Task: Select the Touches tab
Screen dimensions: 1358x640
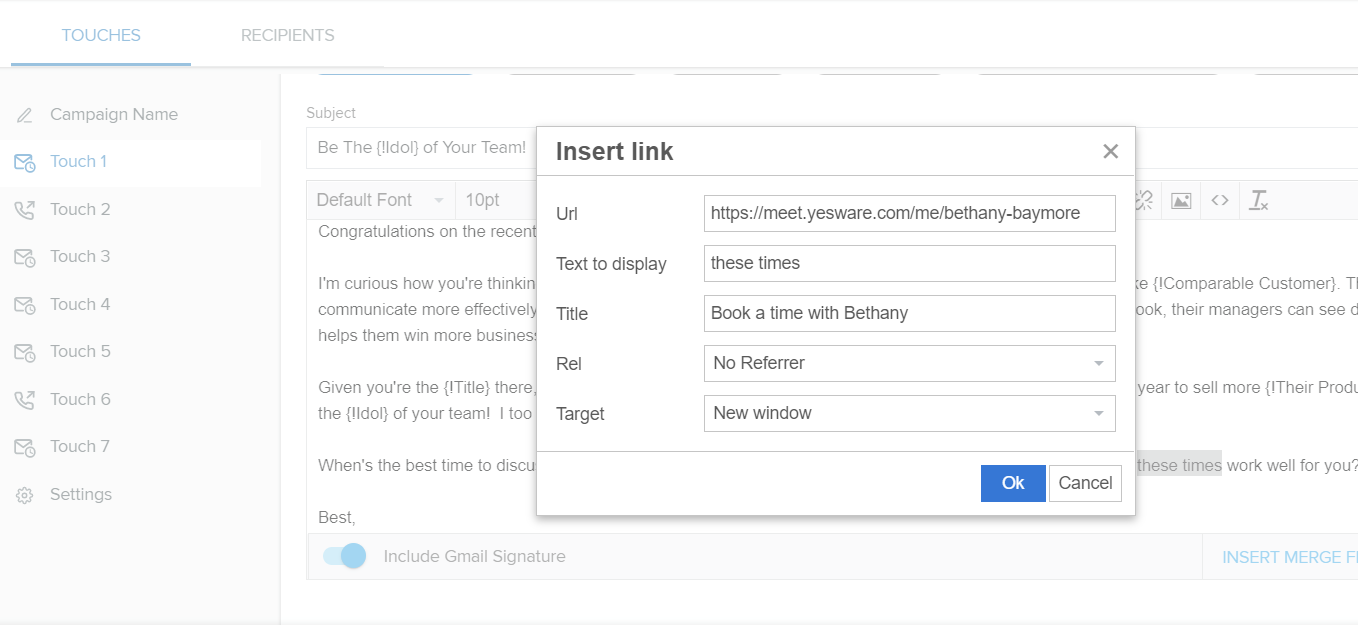Action: (x=101, y=35)
